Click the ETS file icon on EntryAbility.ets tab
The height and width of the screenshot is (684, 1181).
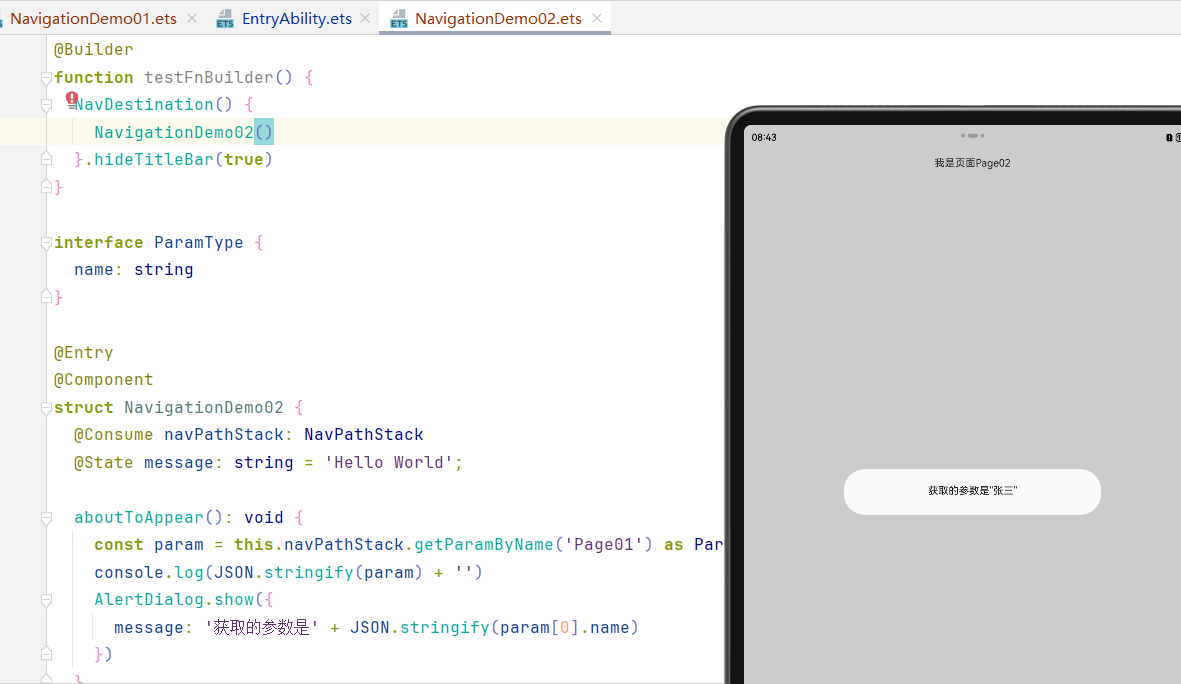click(x=225, y=17)
